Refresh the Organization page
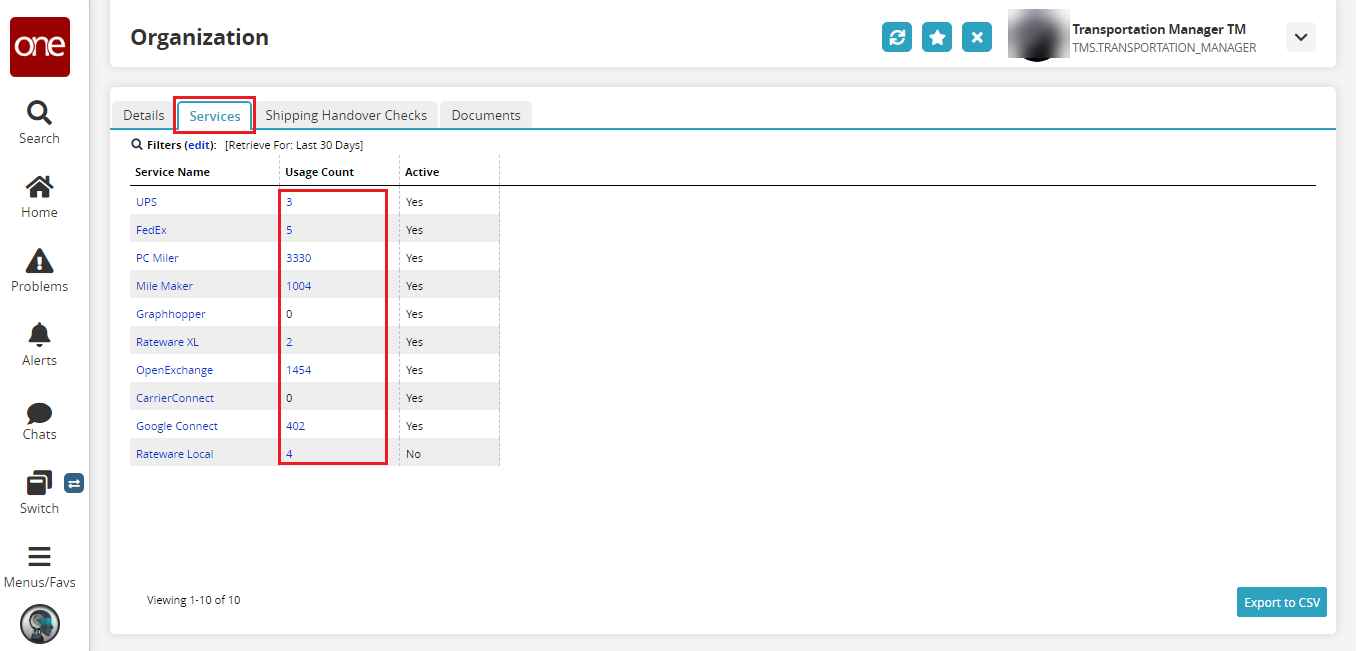1357x651 pixels. click(897, 37)
